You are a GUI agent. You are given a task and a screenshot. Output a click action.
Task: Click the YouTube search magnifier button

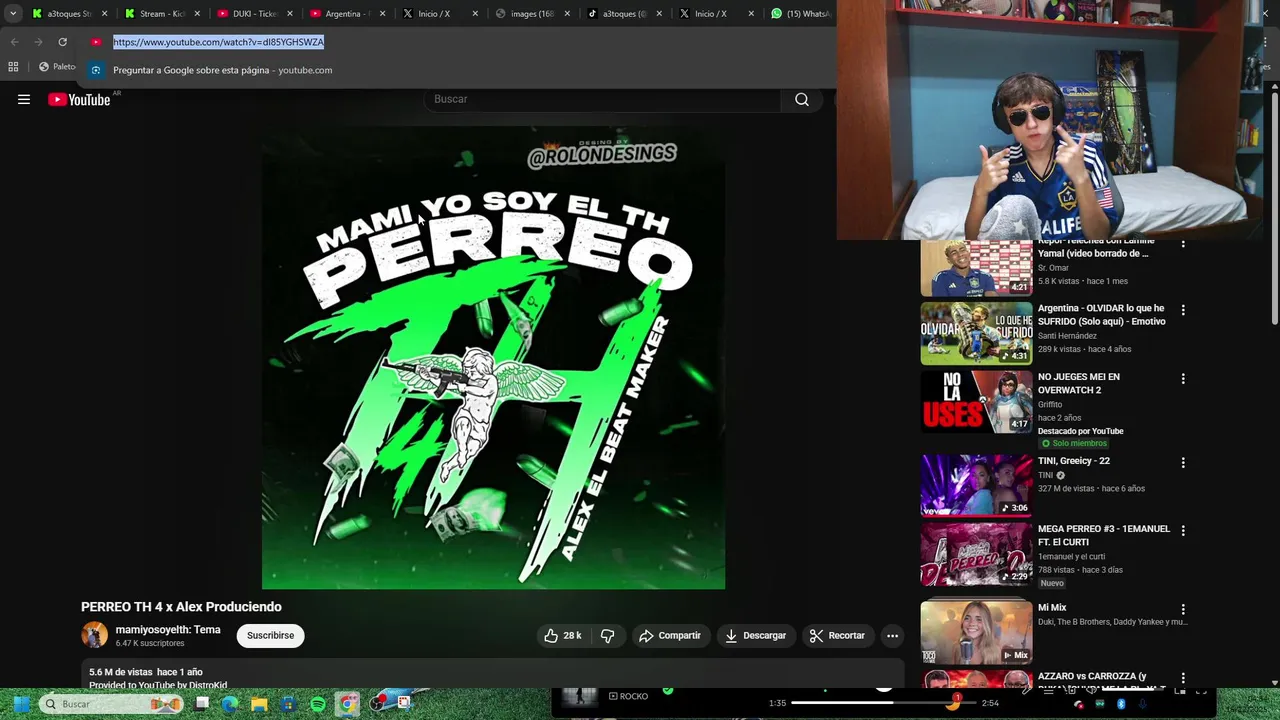tap(802, 99)
